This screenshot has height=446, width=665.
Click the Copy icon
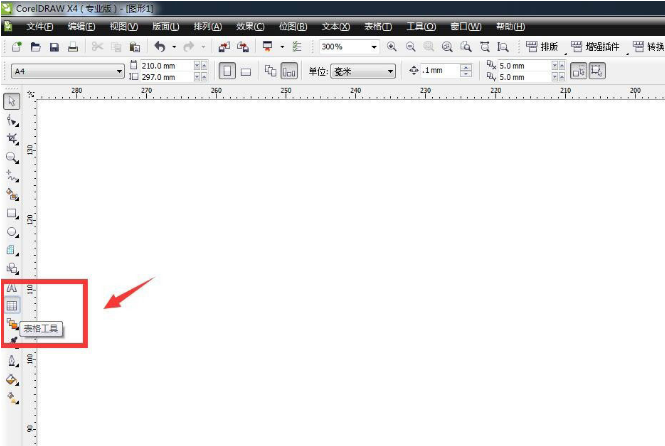[x=116, y=47]
